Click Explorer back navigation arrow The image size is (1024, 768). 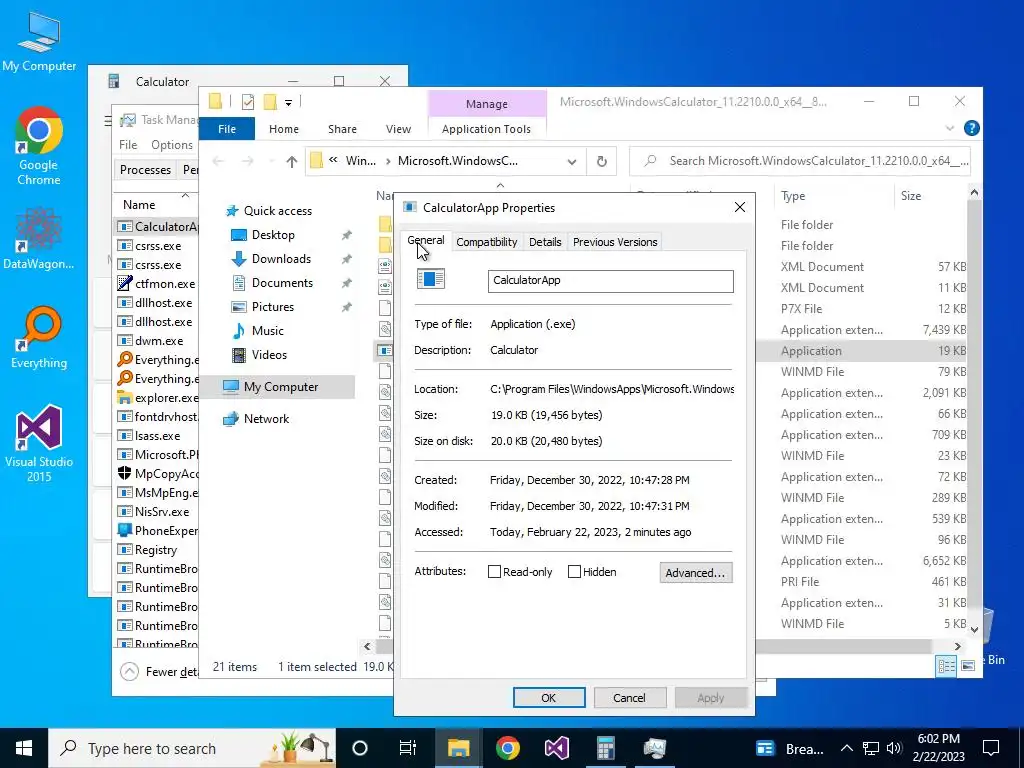coord(219,161)
